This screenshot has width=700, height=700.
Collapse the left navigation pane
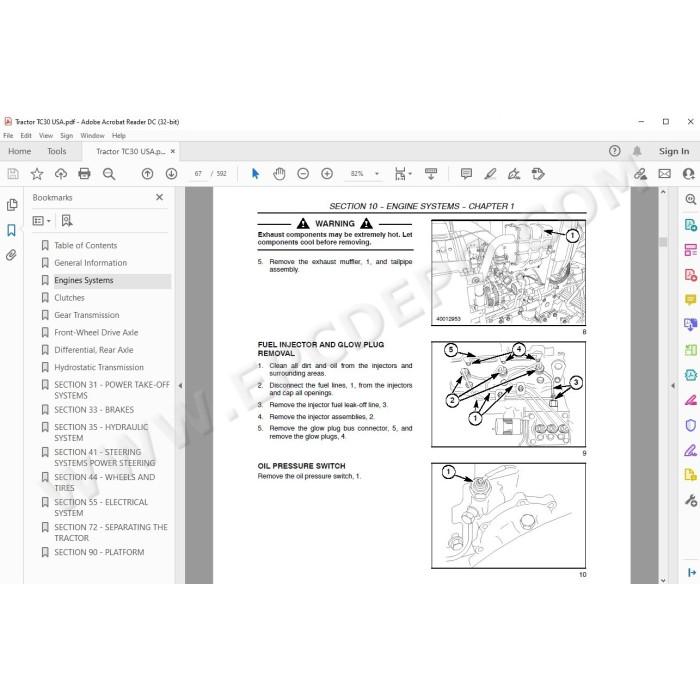(x=180, y=385)
